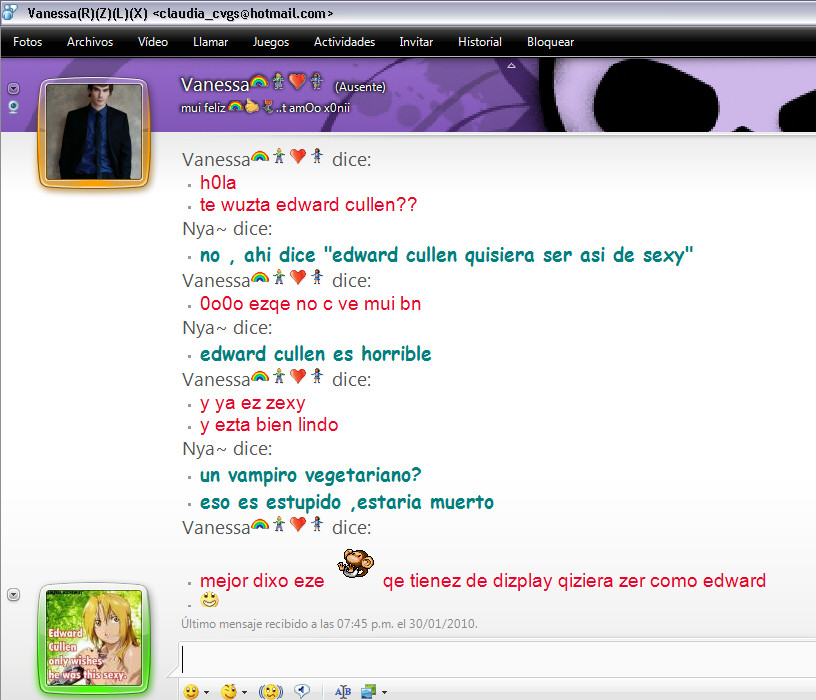Click the personal message 'mui feliz'

[x=203, y=108]
